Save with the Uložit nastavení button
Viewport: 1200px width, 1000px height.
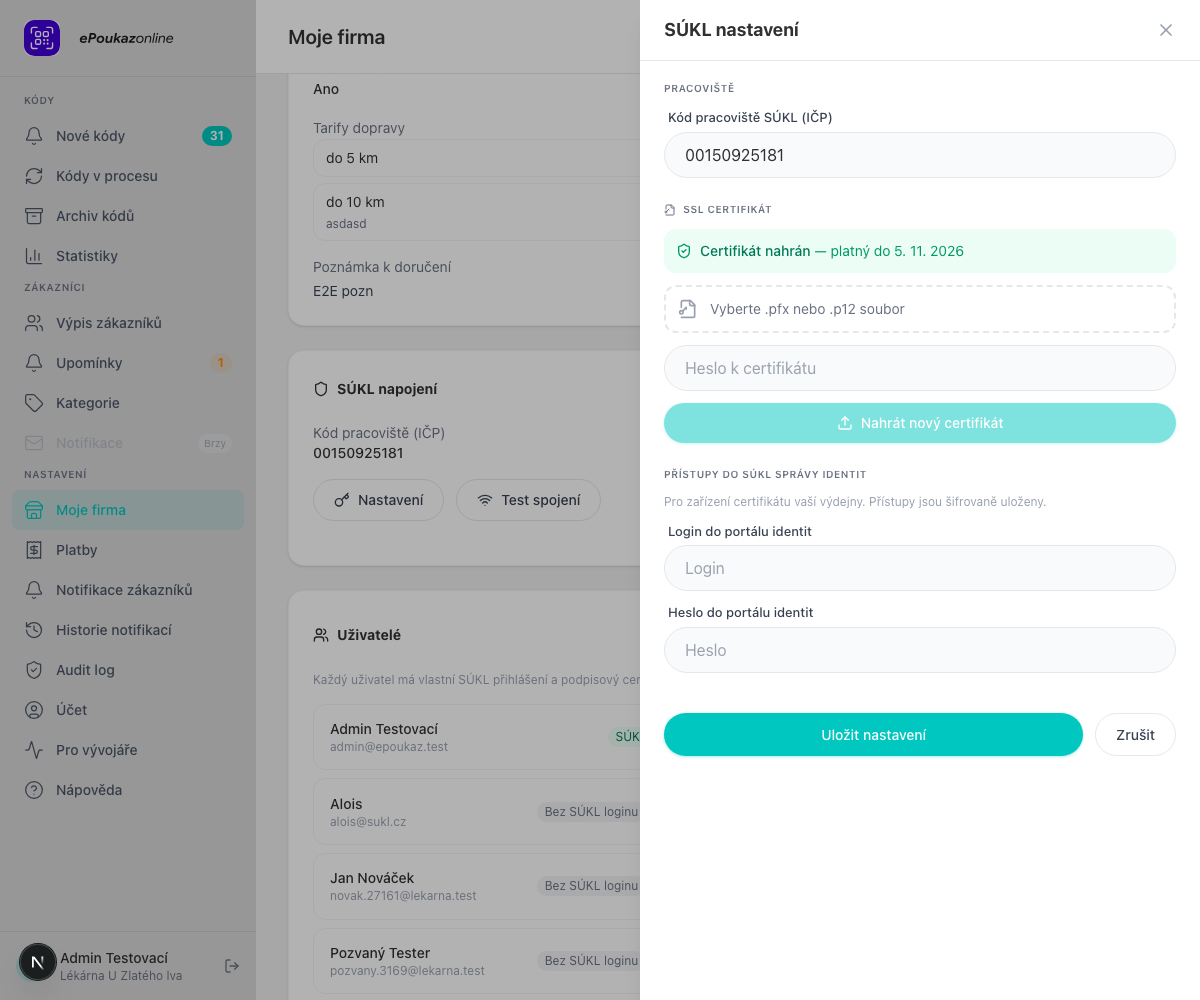click(x=873, y=735)
